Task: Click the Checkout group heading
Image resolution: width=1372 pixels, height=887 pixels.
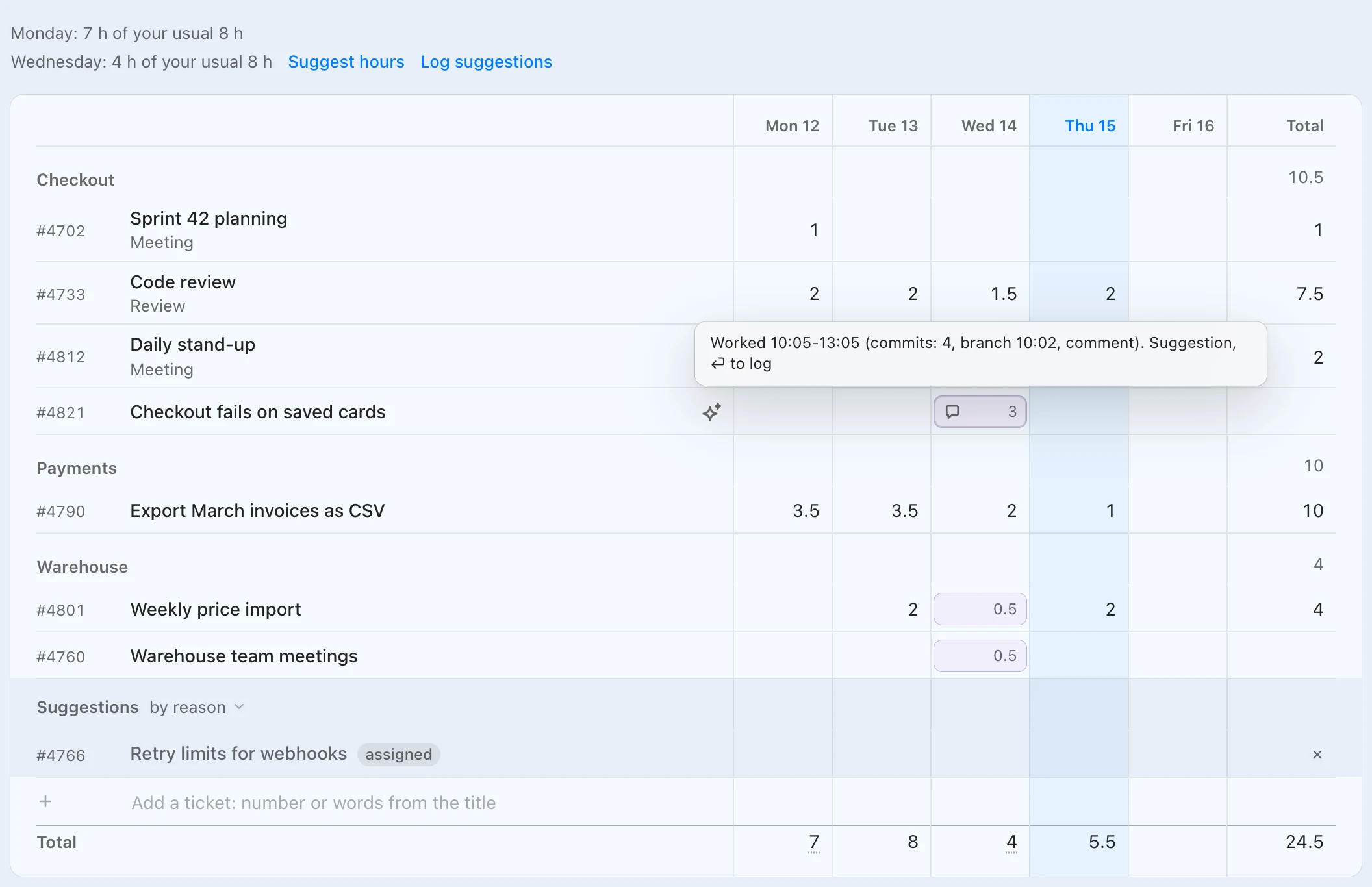Action: tap(75, 180)
